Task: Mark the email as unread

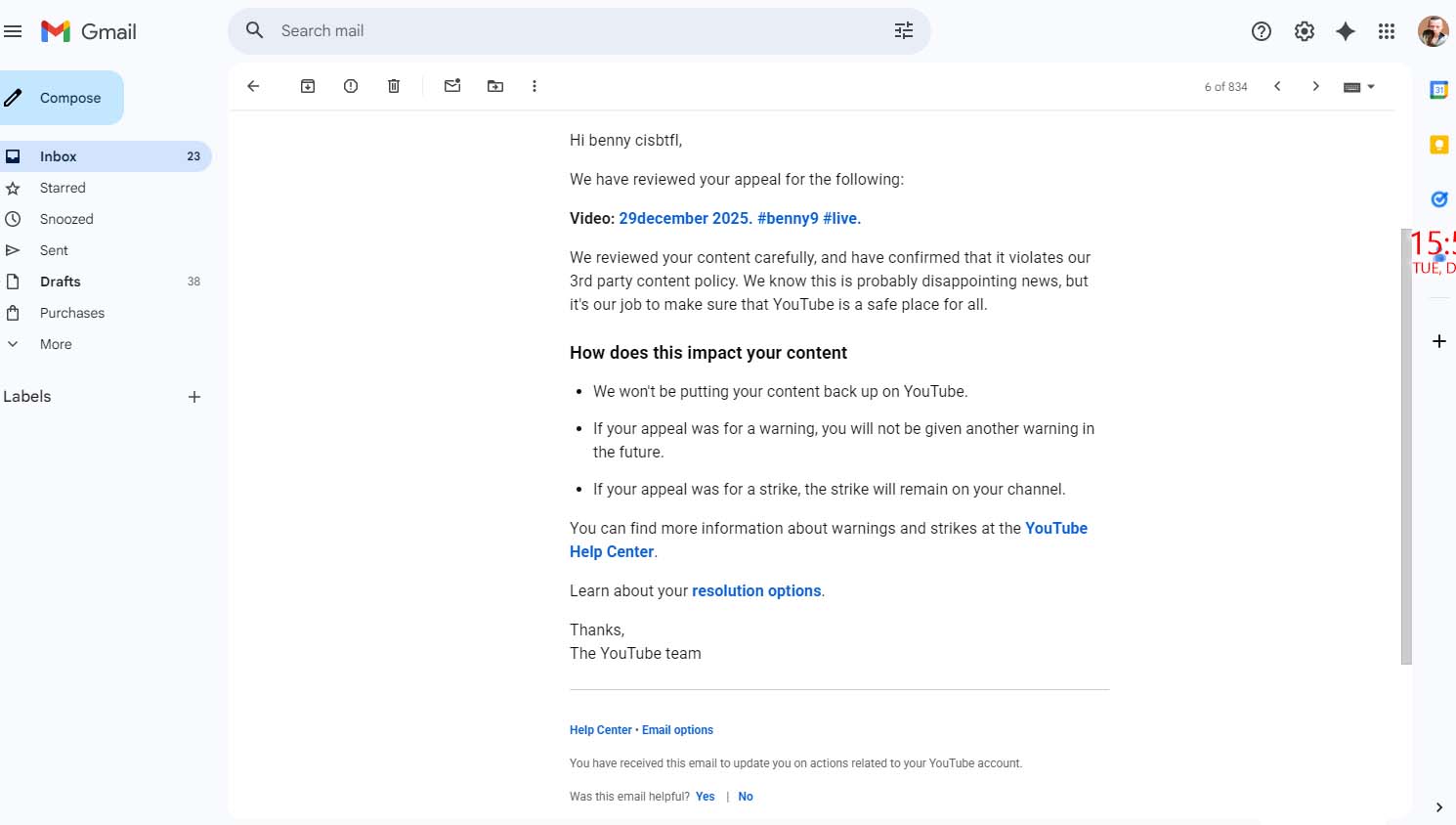Action: click(452, 86)
